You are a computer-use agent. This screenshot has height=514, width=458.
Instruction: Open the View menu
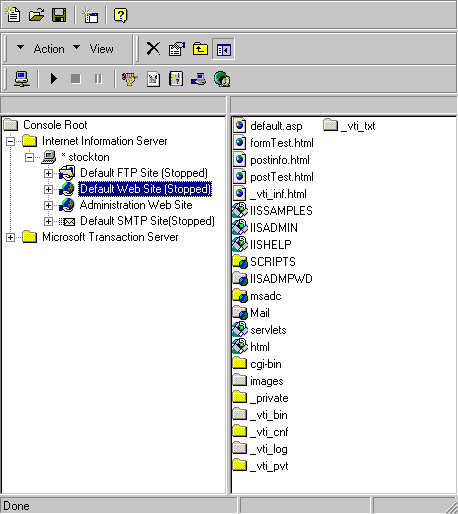101,49
